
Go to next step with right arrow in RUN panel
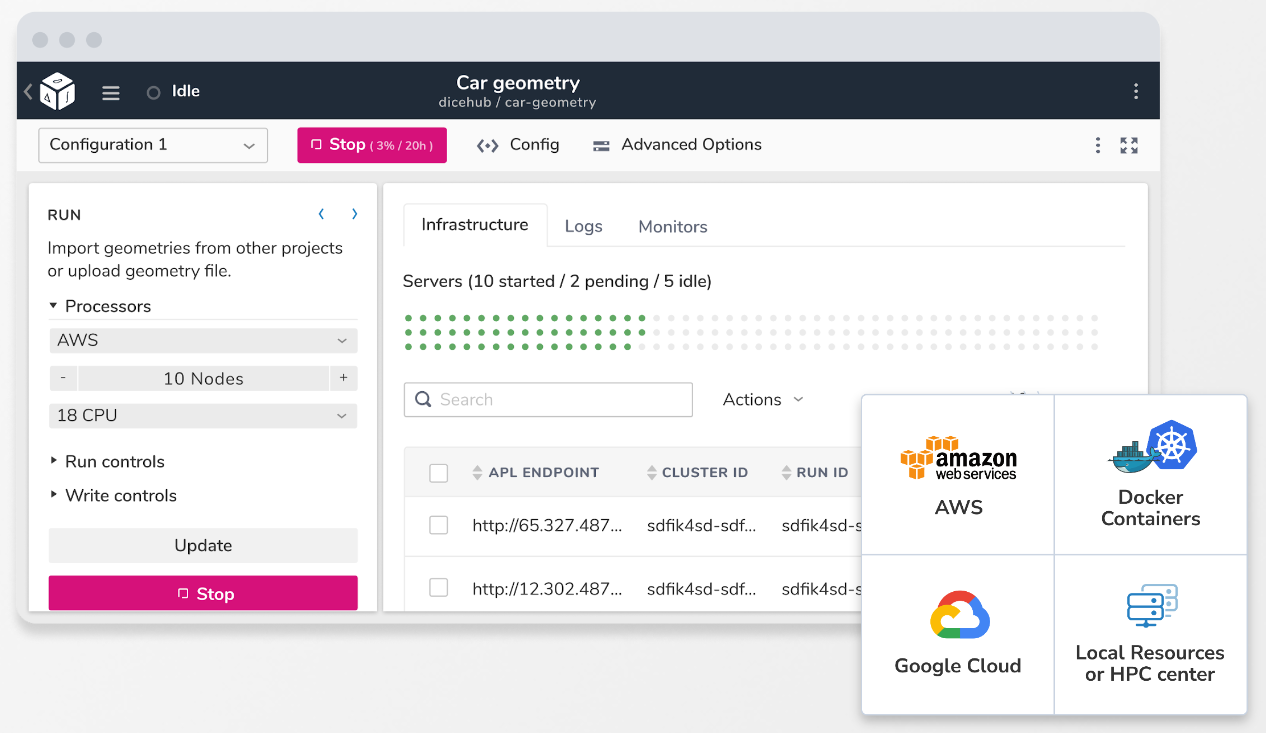(354, 214)
